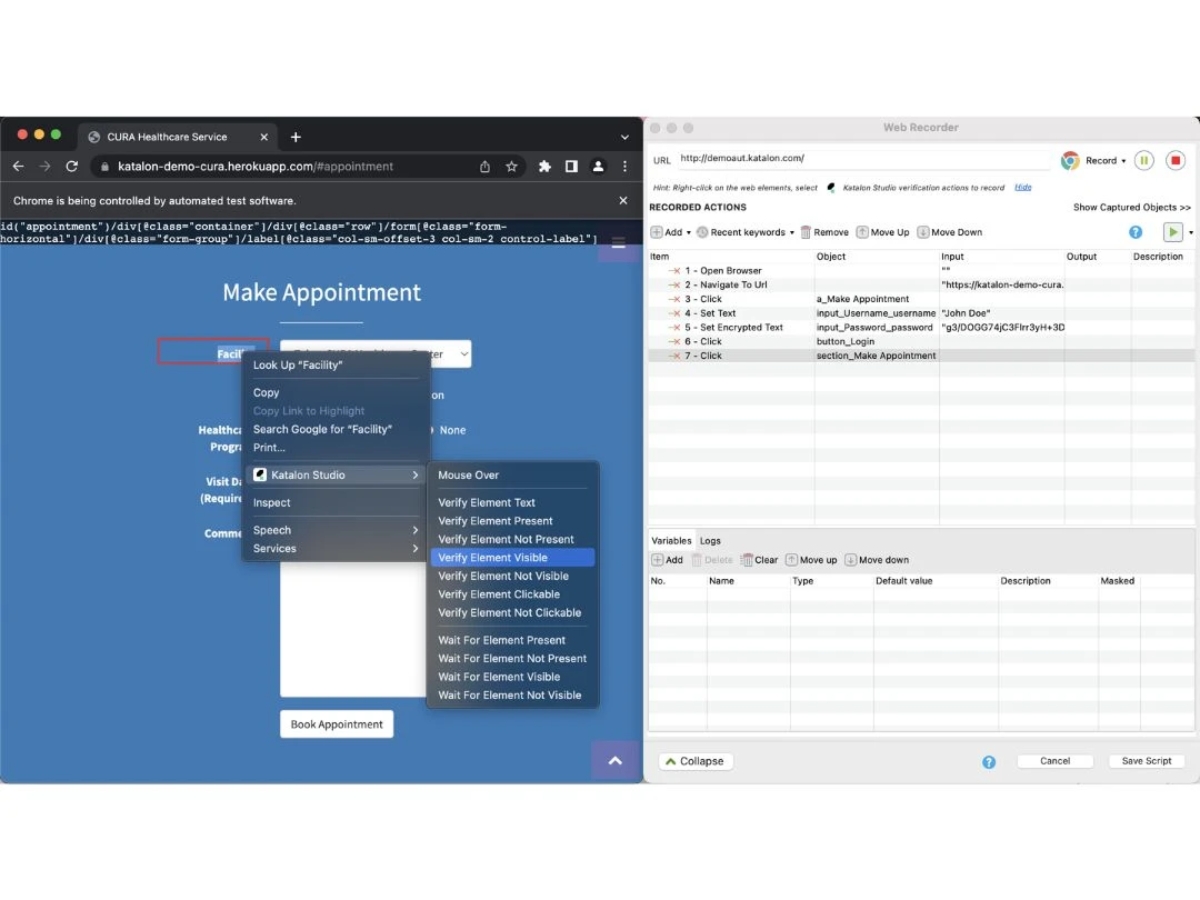The width and height of the screenshot is (1200, 900).
Task: Move recorded action down
Action: click(949, 232)
